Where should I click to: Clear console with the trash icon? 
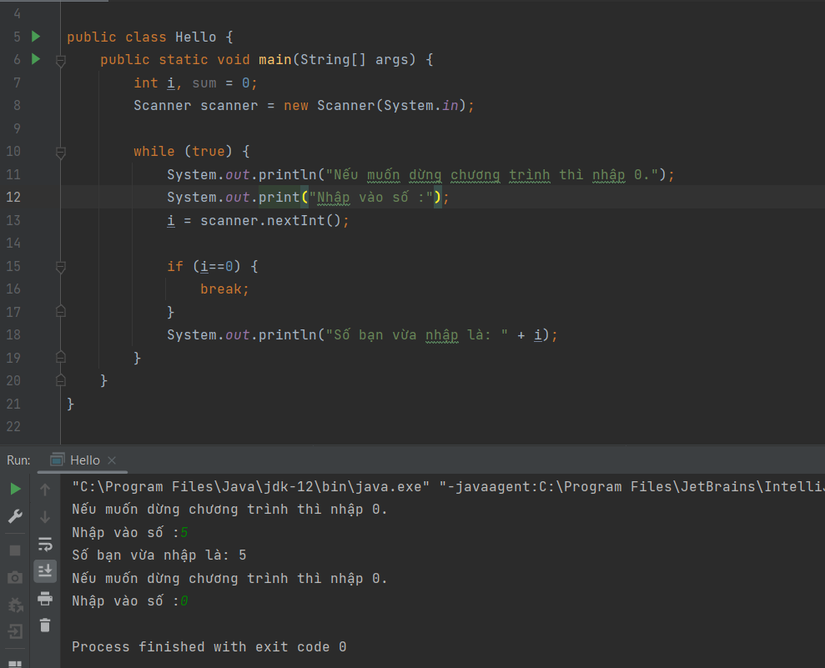coord(45,625)
